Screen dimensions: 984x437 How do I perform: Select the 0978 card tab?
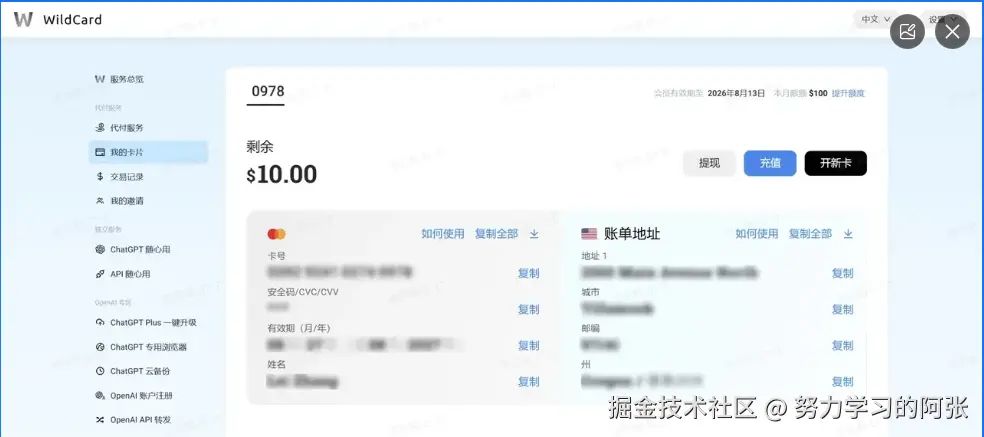(268, 92)
